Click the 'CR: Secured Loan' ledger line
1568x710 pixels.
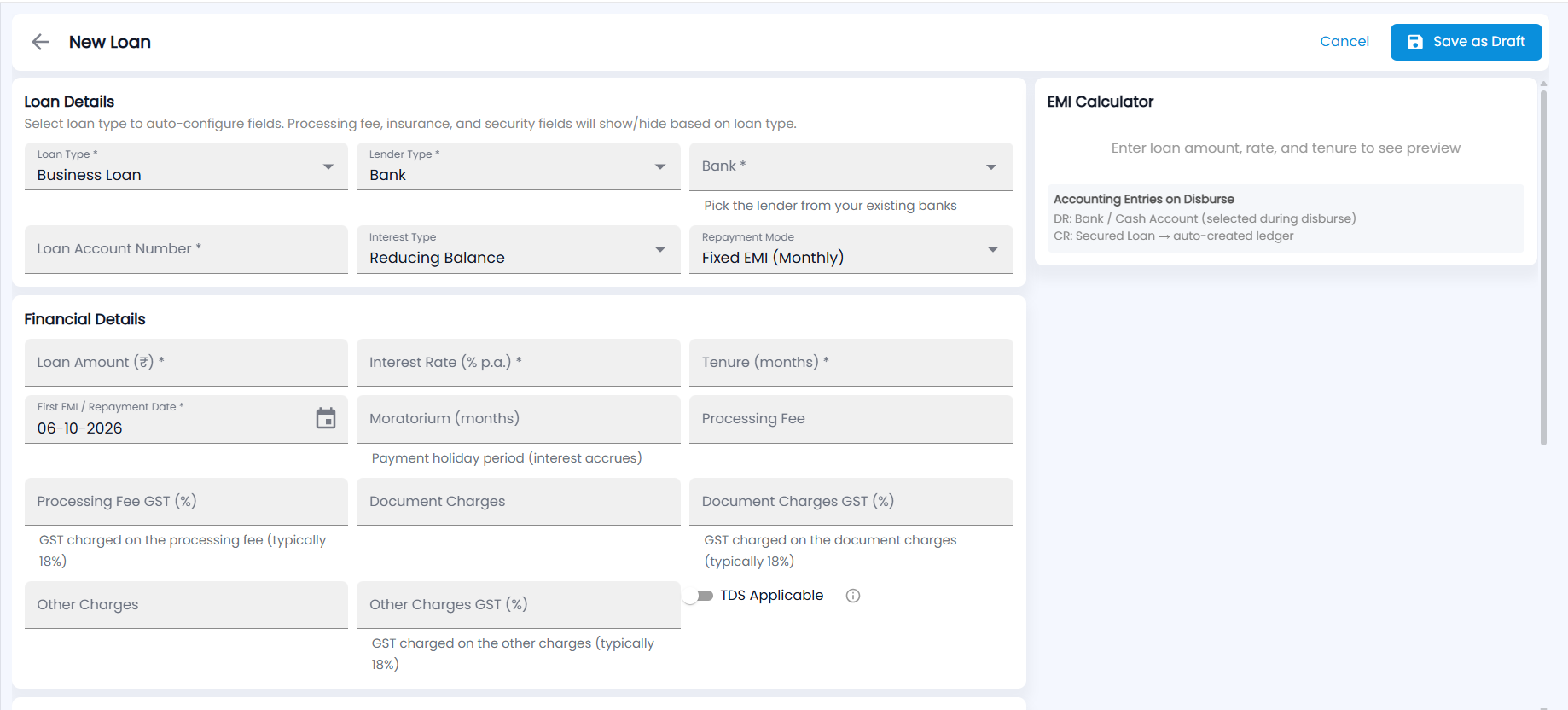1173,236
